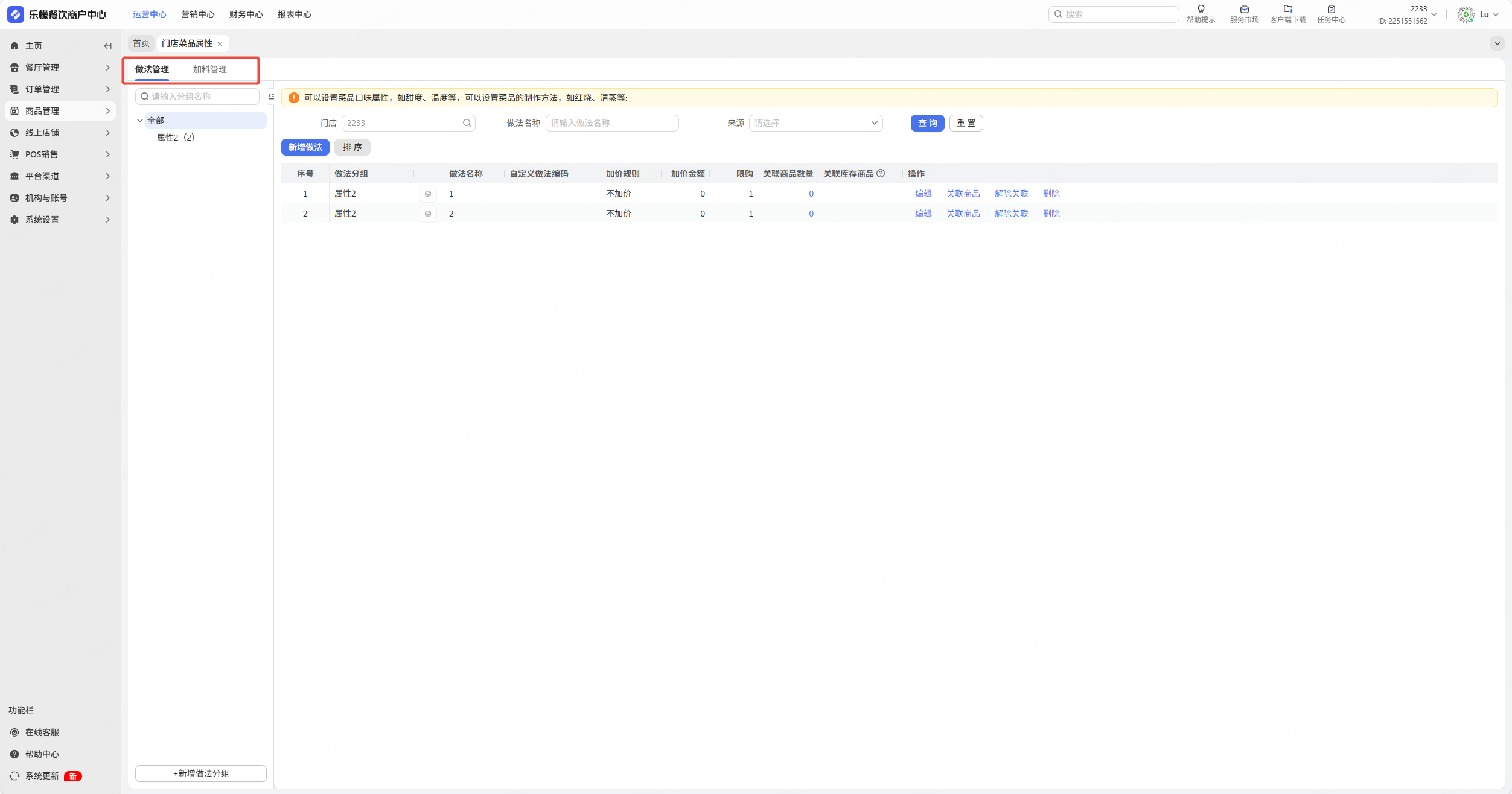Click the group icon in row 1
The image size is (1512, 794).
pyautogui.click(x=428, y=194)
